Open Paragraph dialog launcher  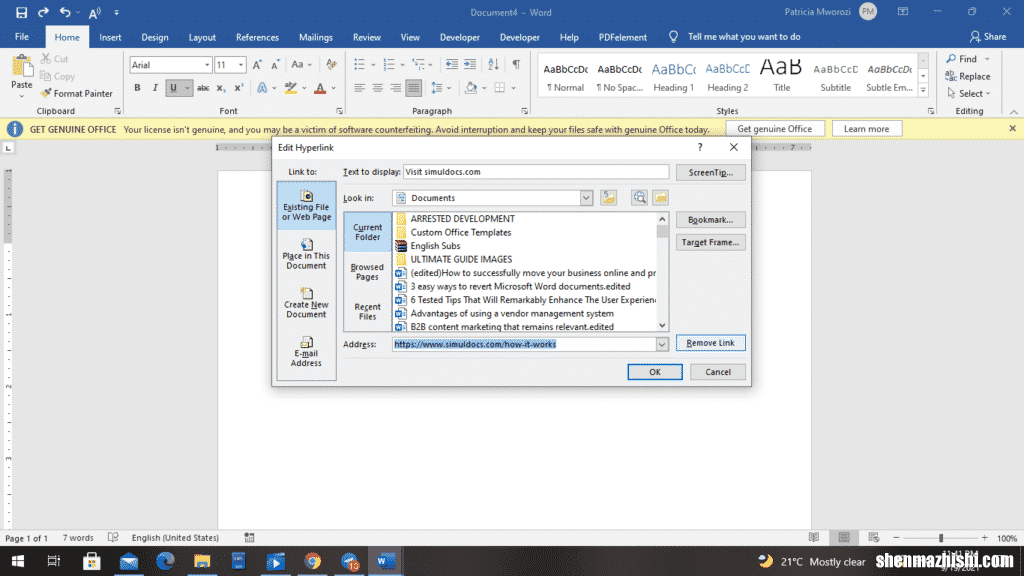click(x=524, y=111)
